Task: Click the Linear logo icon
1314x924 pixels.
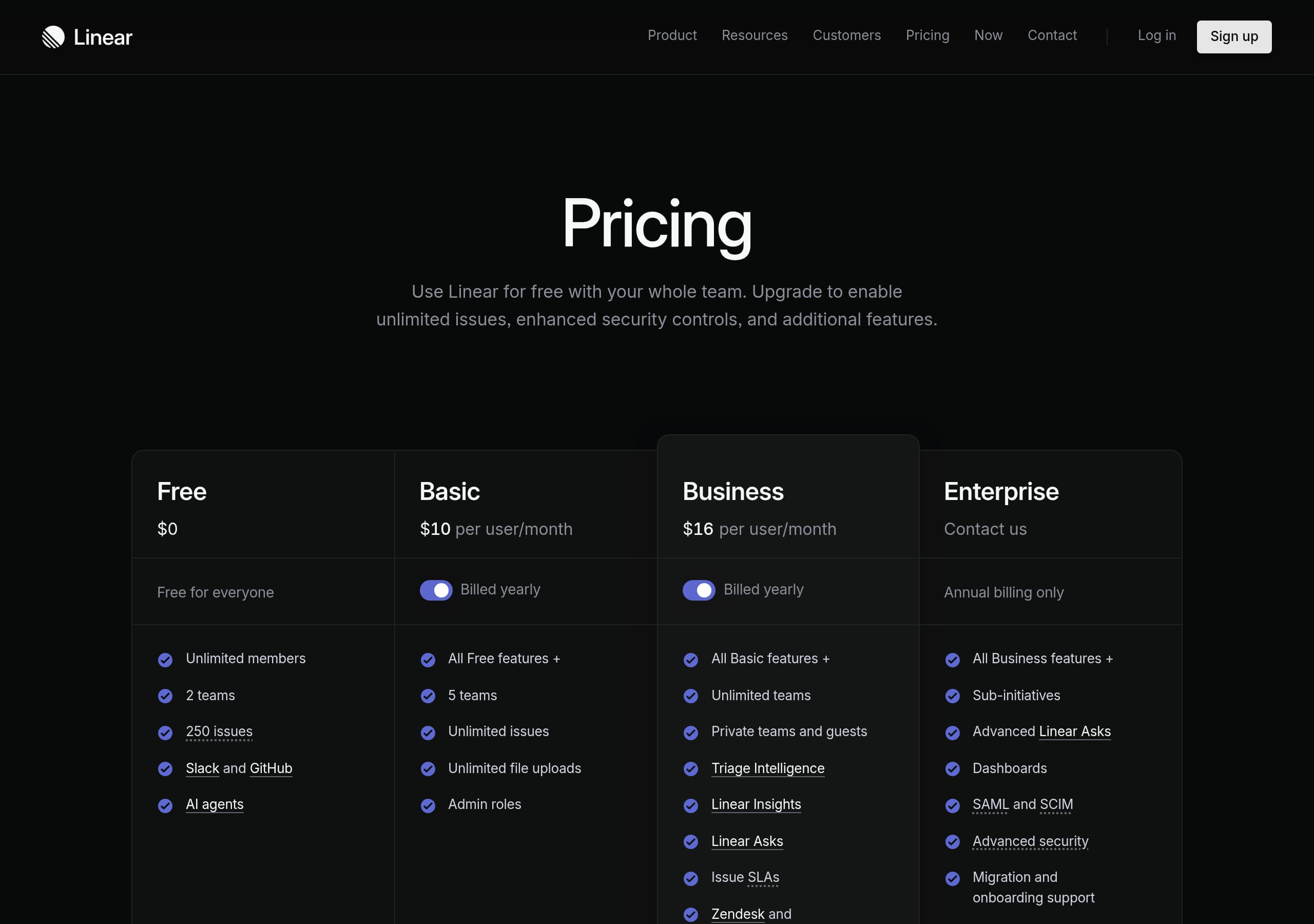Action: tap(54, 36)
